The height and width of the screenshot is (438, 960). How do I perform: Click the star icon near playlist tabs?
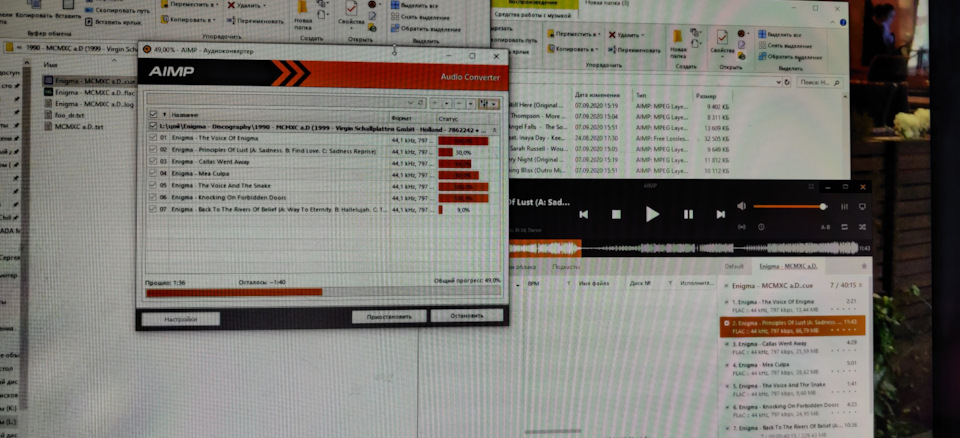tap(864, 266)
